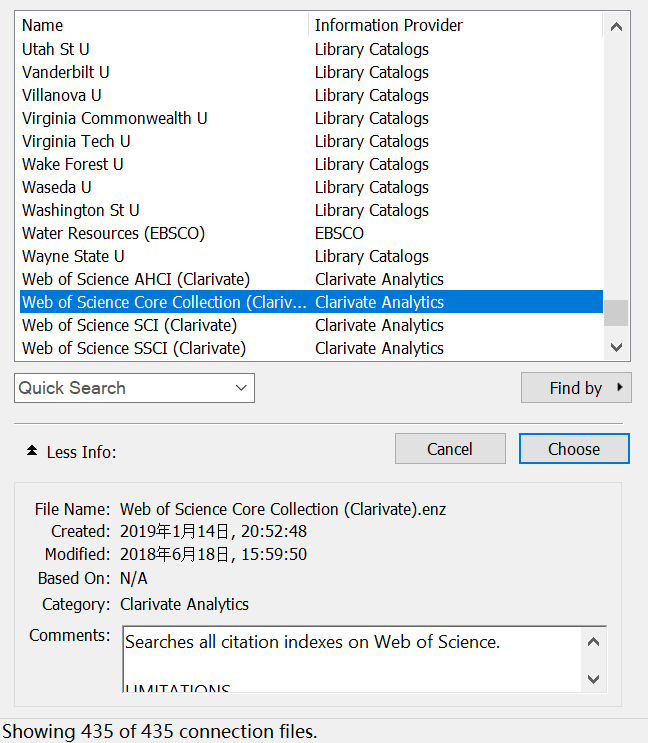
Task: Select Virginia Tech U connection
Action: point(311,141)
